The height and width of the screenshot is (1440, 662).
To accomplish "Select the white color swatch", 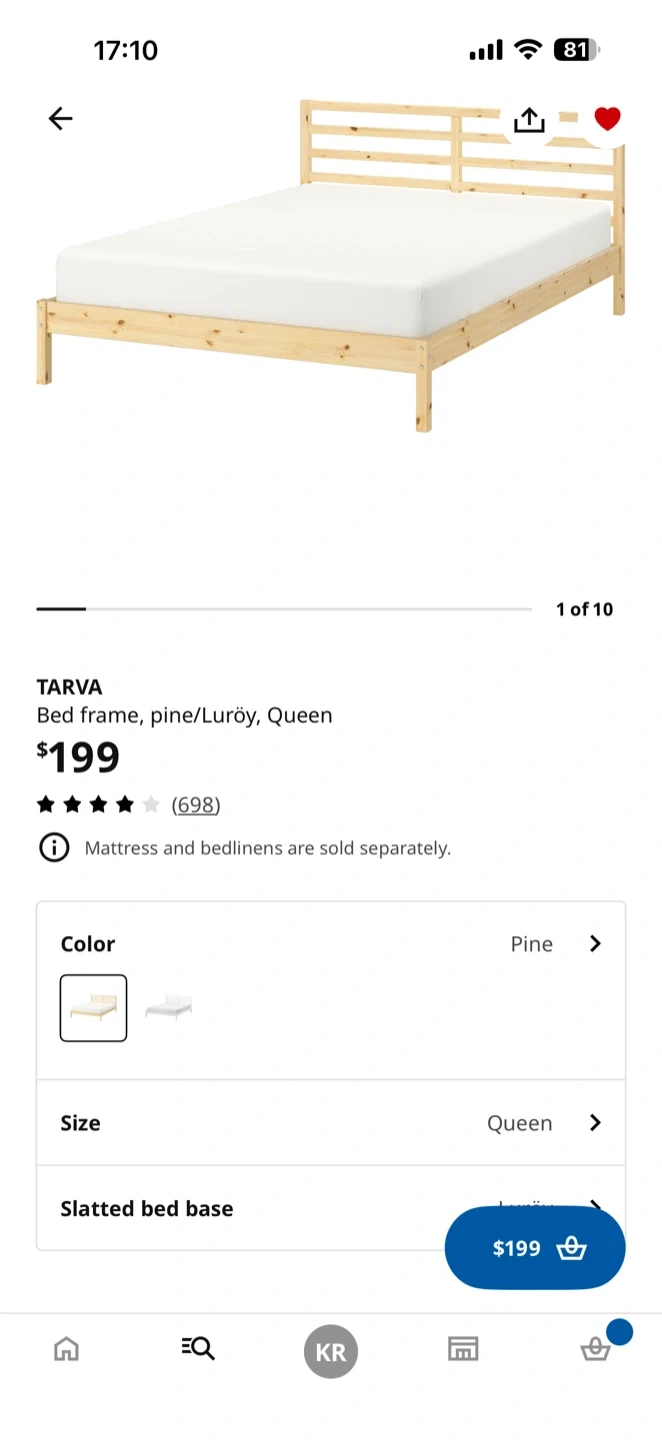I will (168, 1008).
